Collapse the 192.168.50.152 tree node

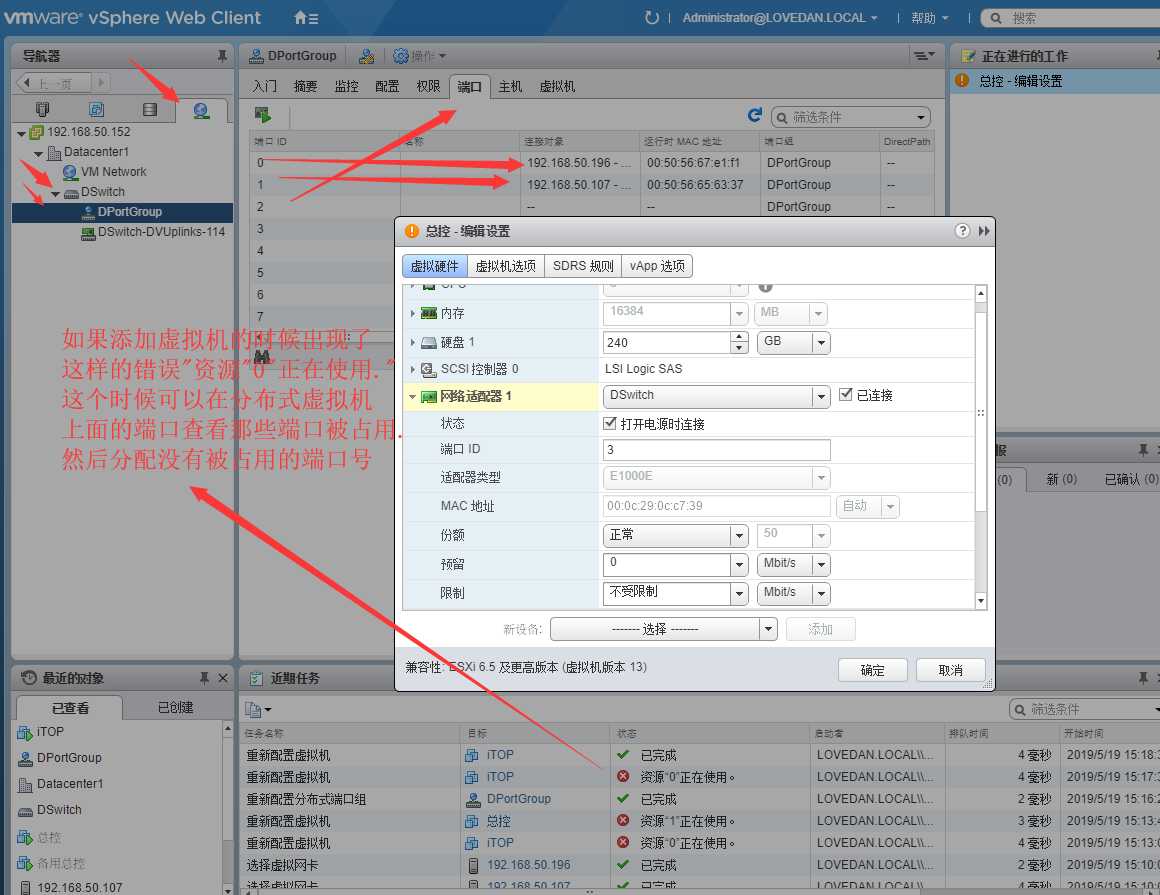(x=21, y=134)
